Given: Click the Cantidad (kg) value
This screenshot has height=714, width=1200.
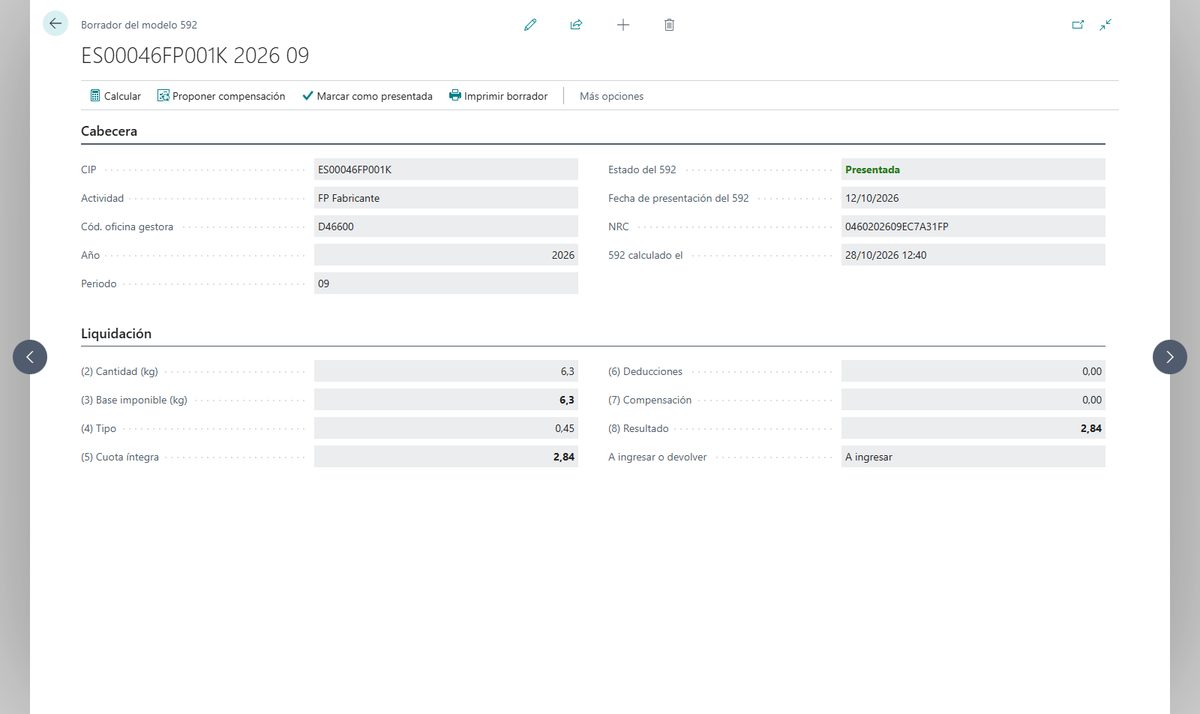Looking at the screenshot, I should point(446,371).
